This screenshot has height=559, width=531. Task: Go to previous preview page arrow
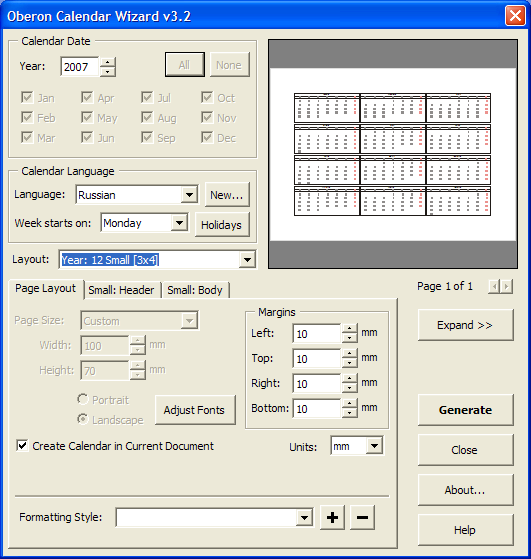coord(494,286)
